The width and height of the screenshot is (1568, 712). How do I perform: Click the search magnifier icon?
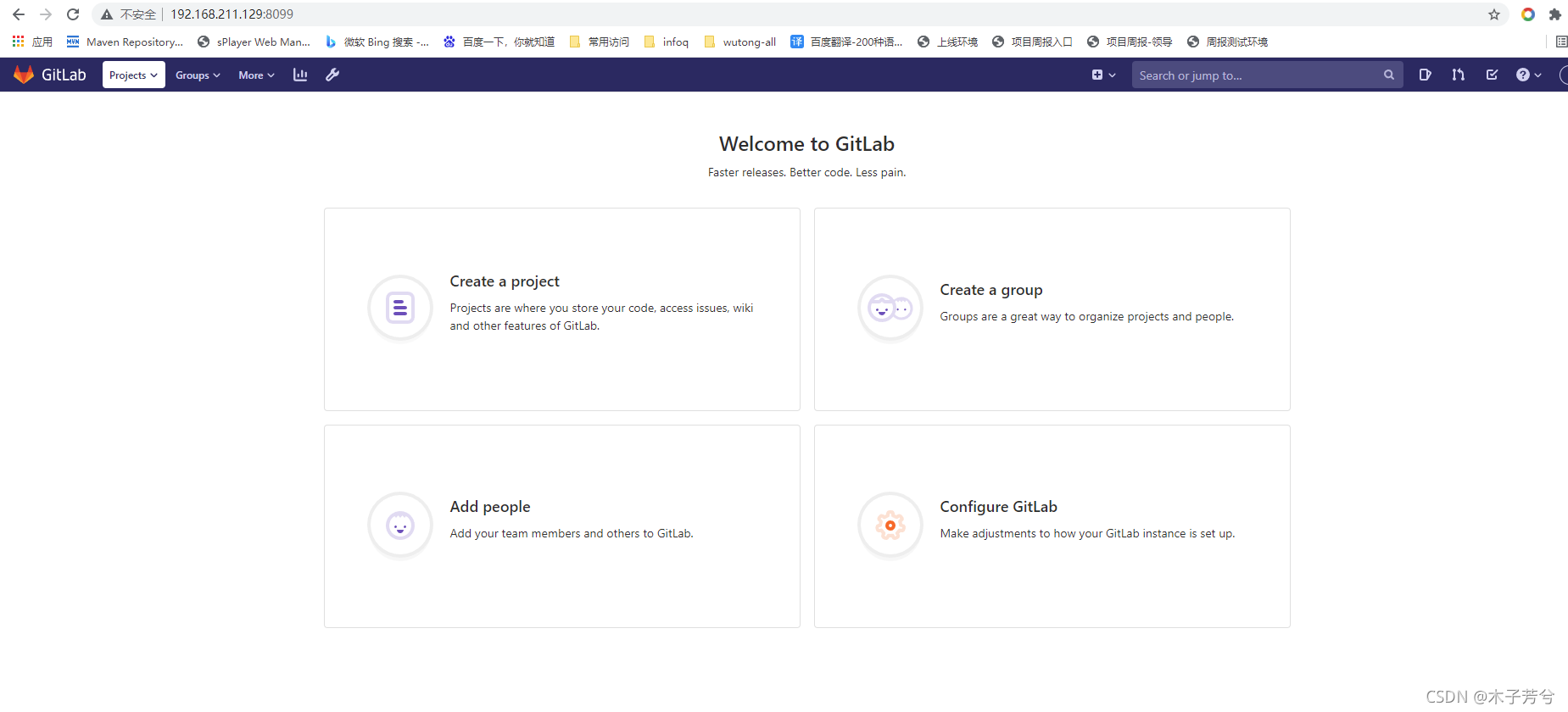click(x=1388, y=75)
